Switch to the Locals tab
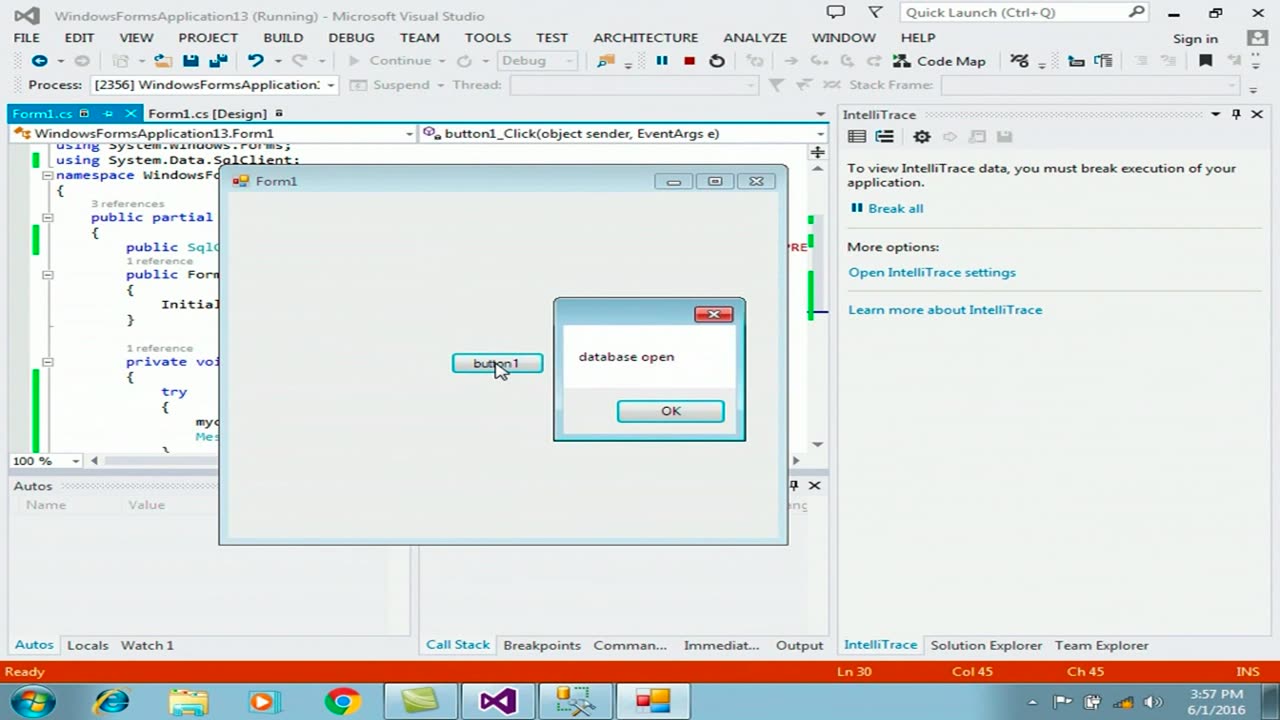Viewport: 1280px width, 720px height. [x=87, y=645]
